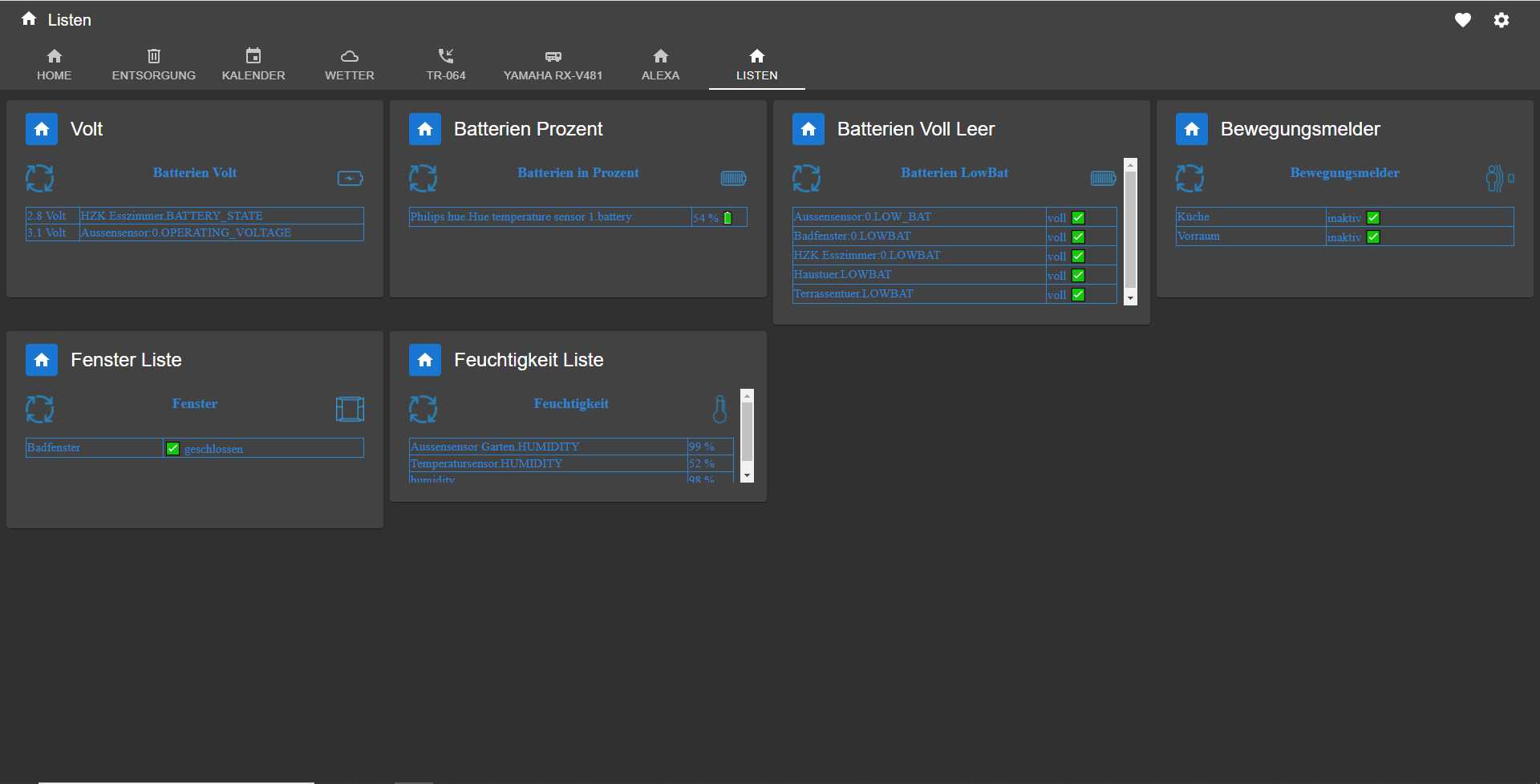
Task: Click battery icon in Batterien Volt header
Action: click(350, 178)
